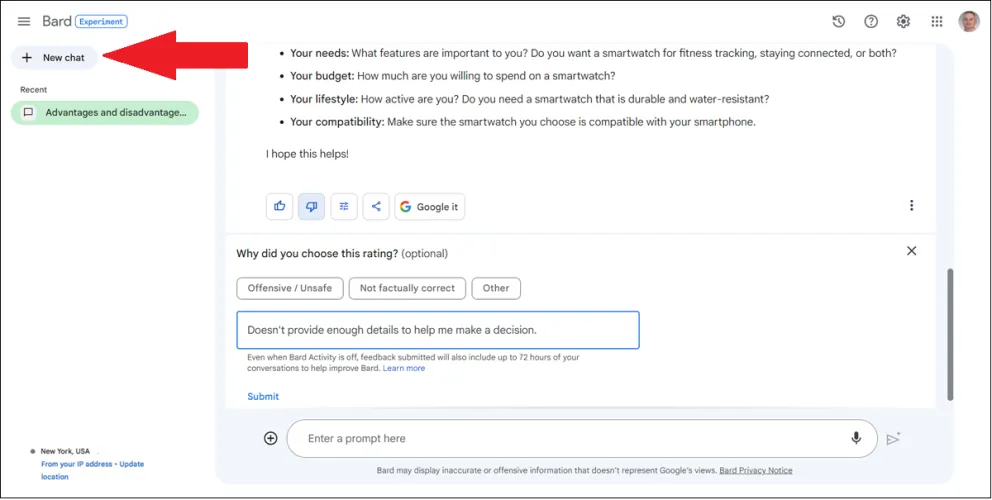Select the Offensive / Unsafe chip
The width and height of the screenshot is (992, 500).
click(290, 288)
